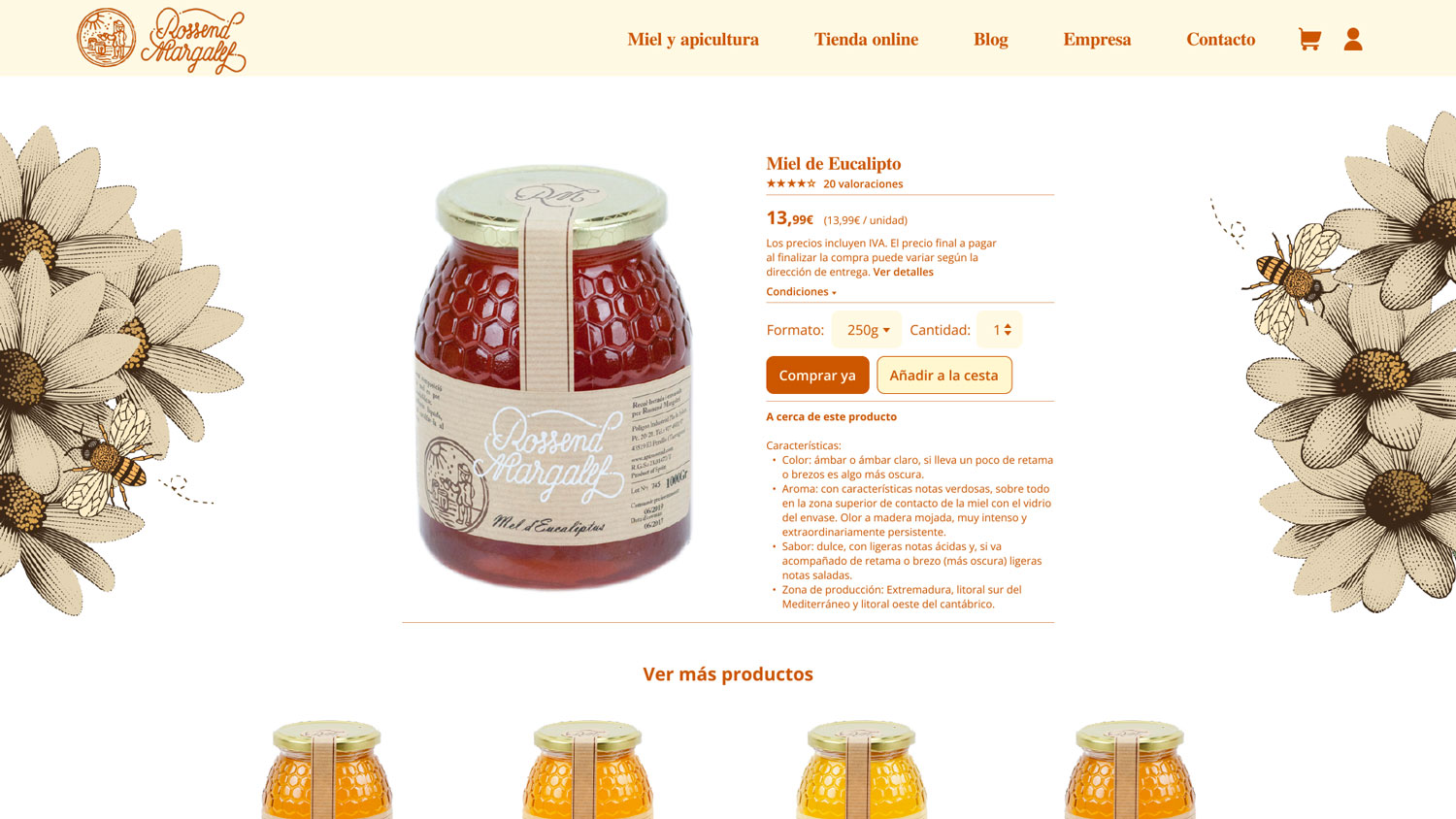Image resolution: width=1456 pixels, height=819 pixels.
Task: Select the first honey jar thumbnail
Action: point(327,769)
